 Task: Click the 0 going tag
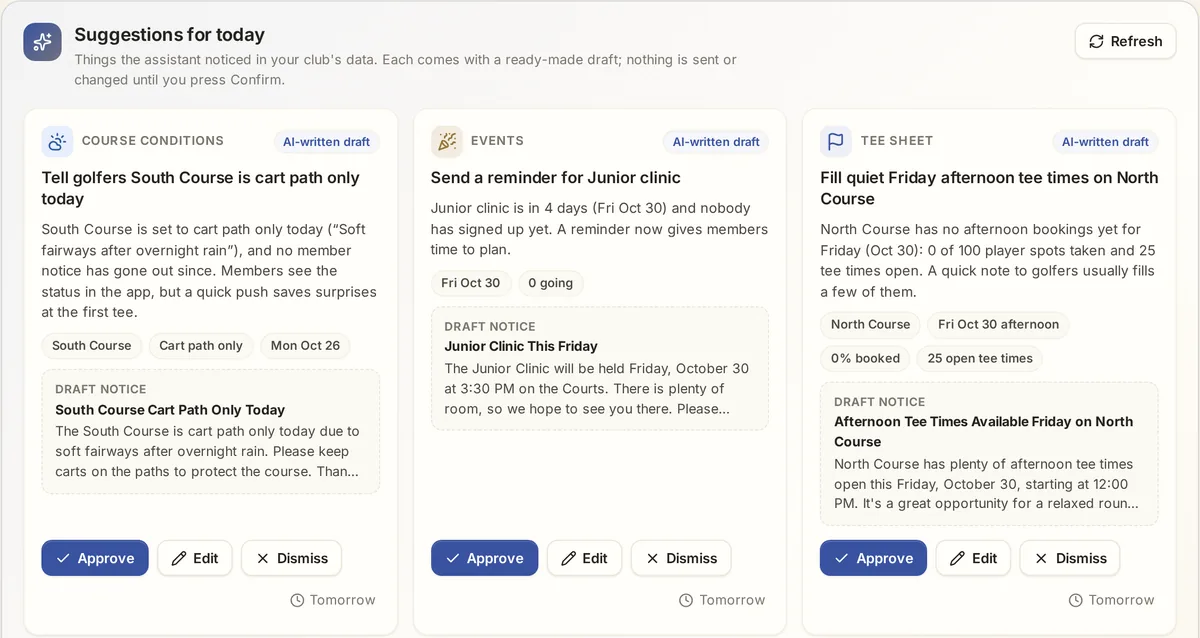pos(551,283)
